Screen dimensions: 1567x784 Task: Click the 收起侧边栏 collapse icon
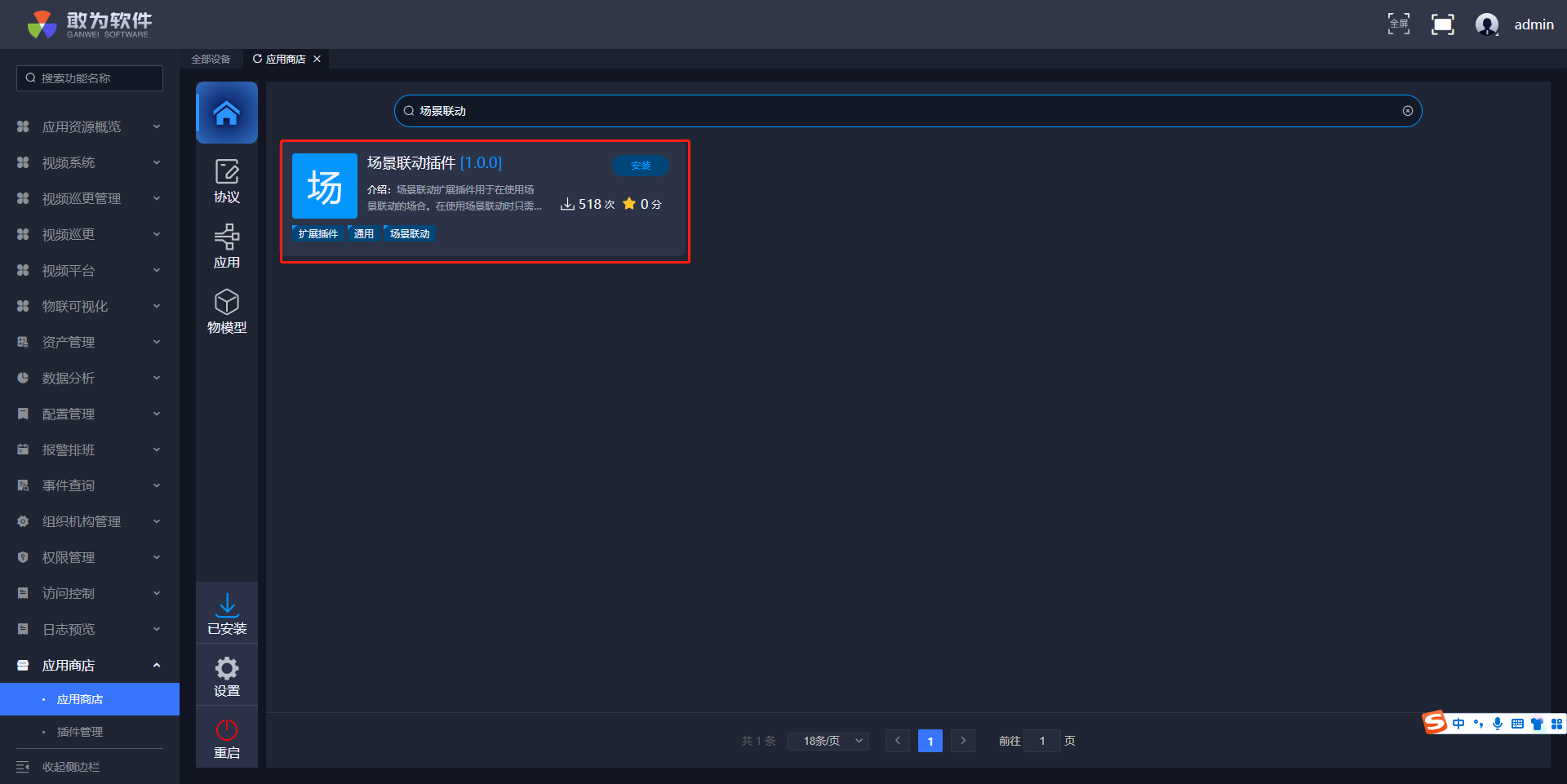23,767
